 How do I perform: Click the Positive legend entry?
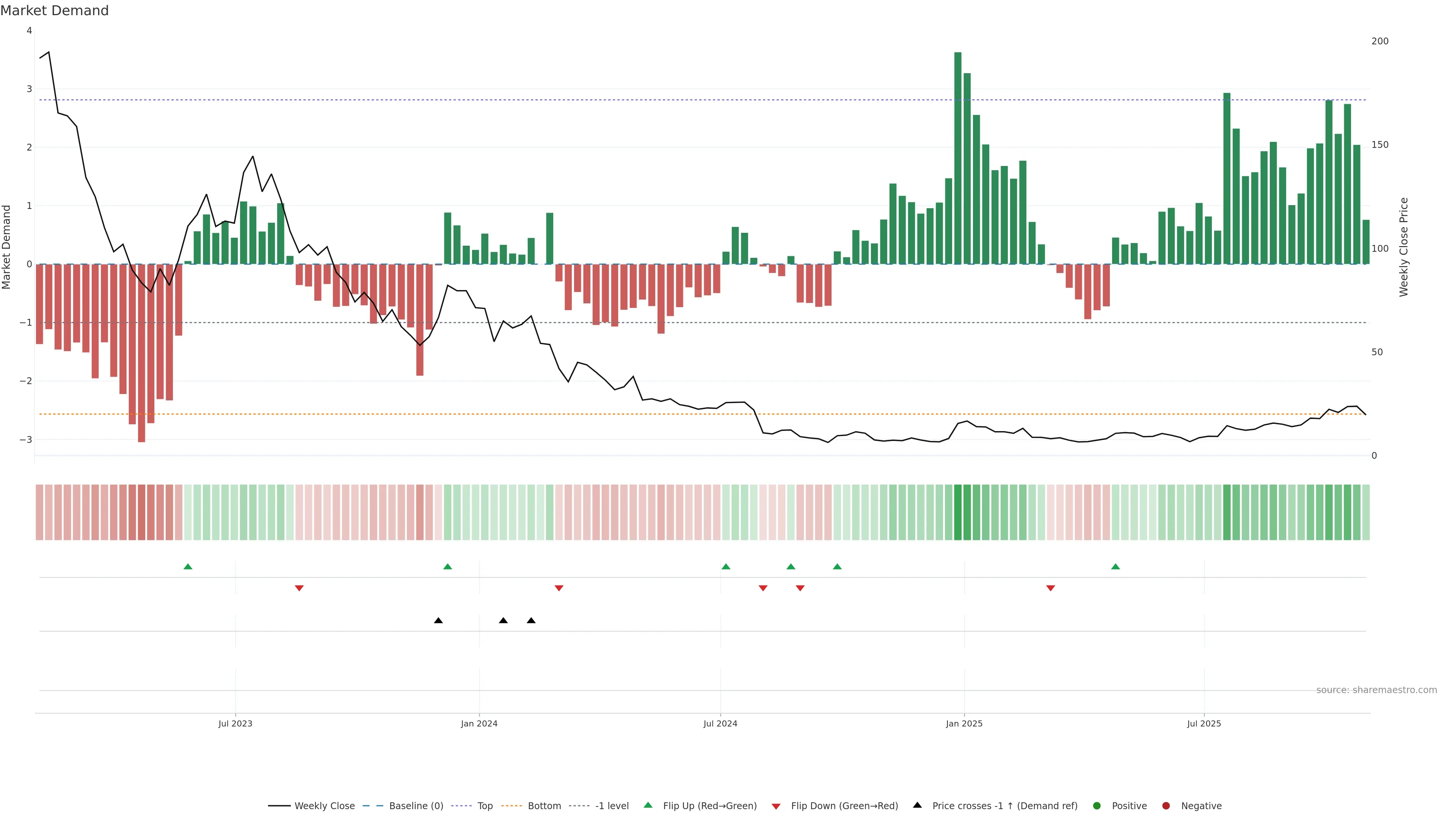1129,806
